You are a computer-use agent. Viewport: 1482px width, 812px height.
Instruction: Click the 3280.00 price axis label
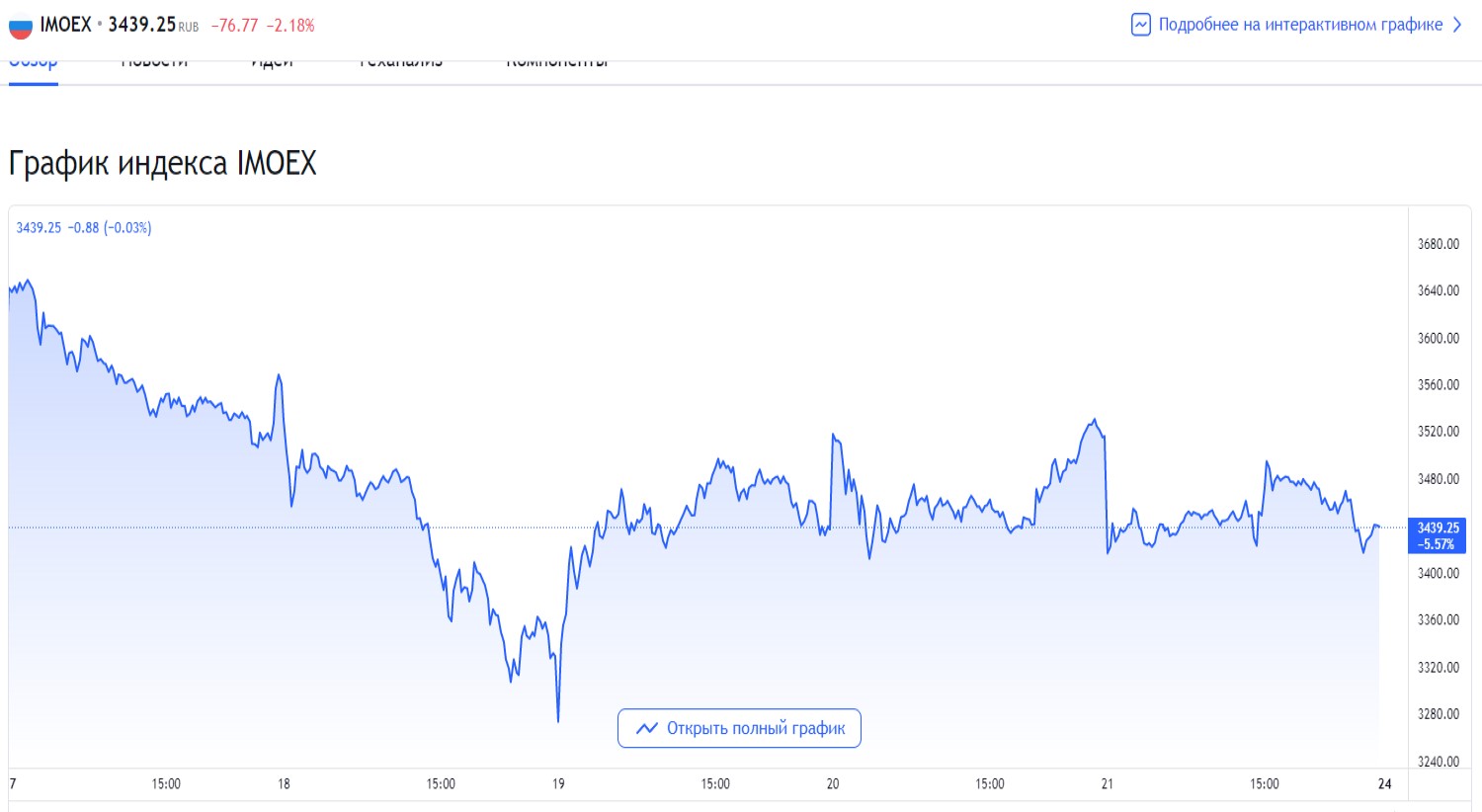1439,714
